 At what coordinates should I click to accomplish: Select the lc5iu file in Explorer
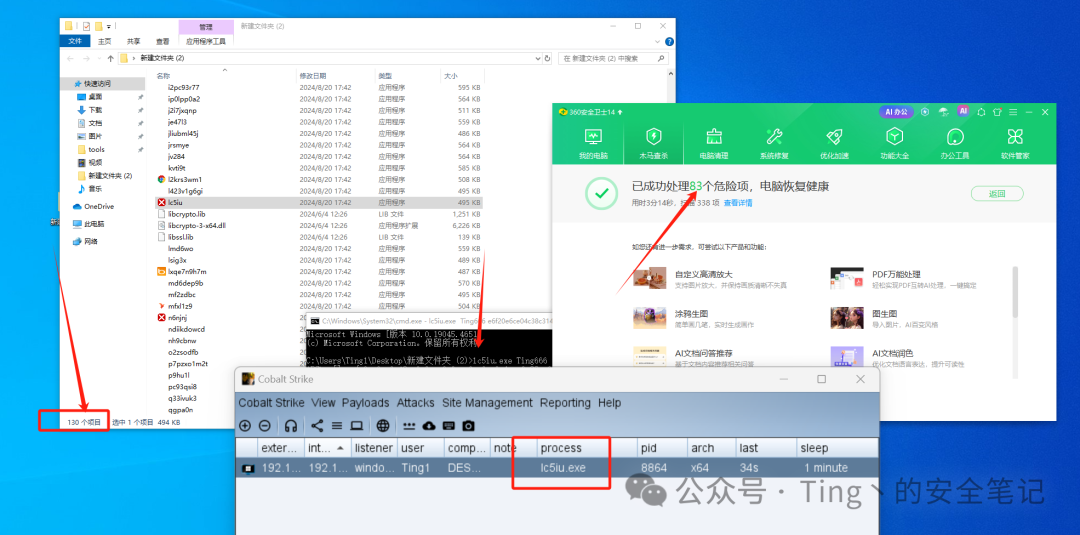click(318, 202)
